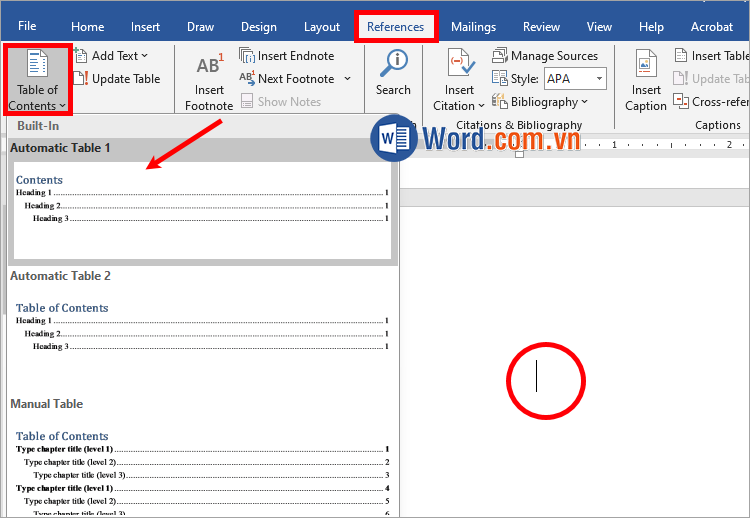
Task: Open Manage Sources dialog
Action: 545,56
